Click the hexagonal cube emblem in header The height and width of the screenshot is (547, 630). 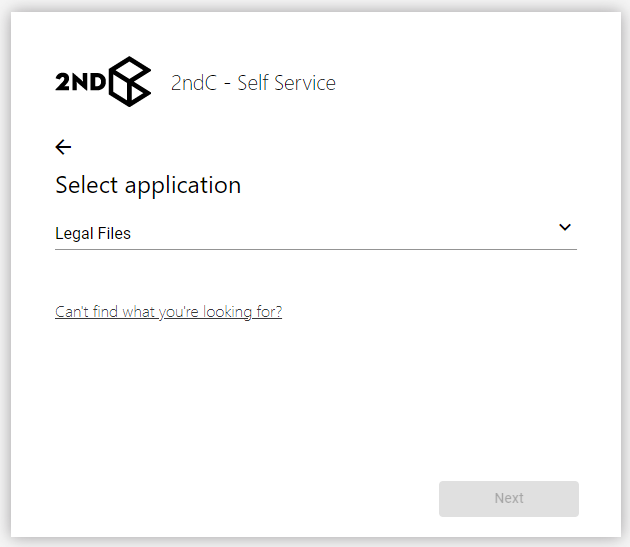coord(130,81)
